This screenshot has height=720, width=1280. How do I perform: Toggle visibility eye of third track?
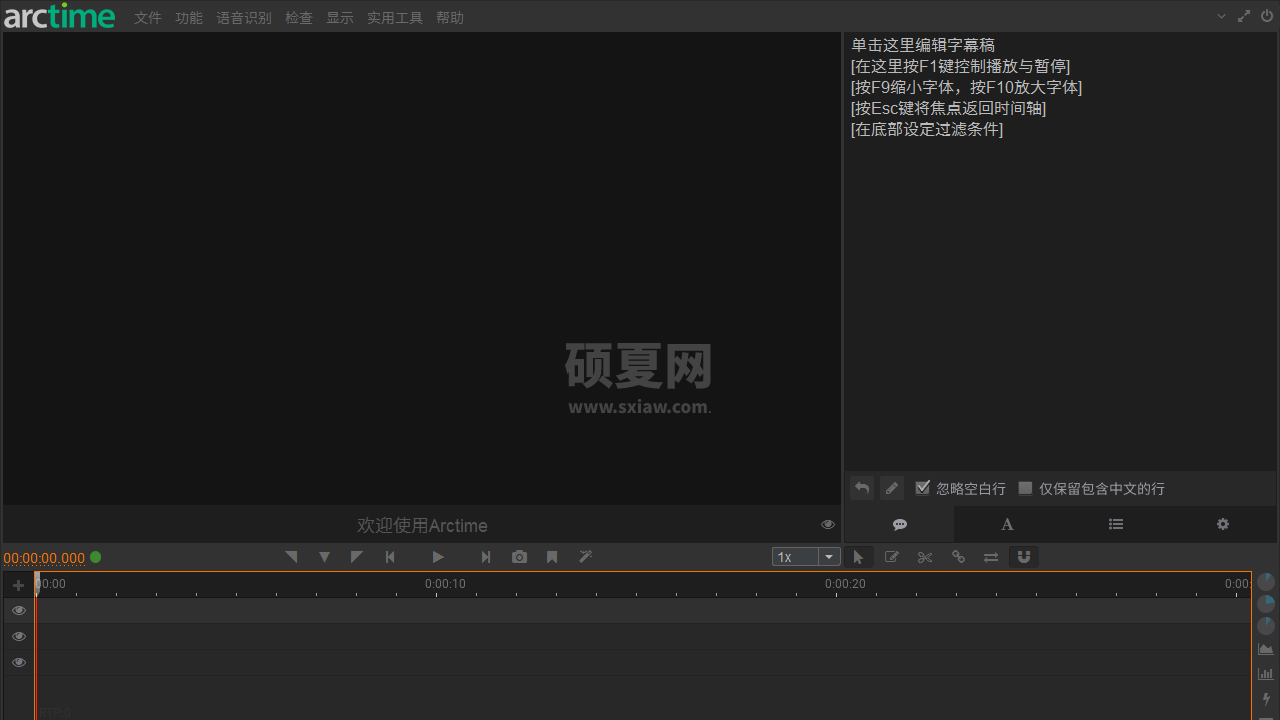tap(18, 662)
